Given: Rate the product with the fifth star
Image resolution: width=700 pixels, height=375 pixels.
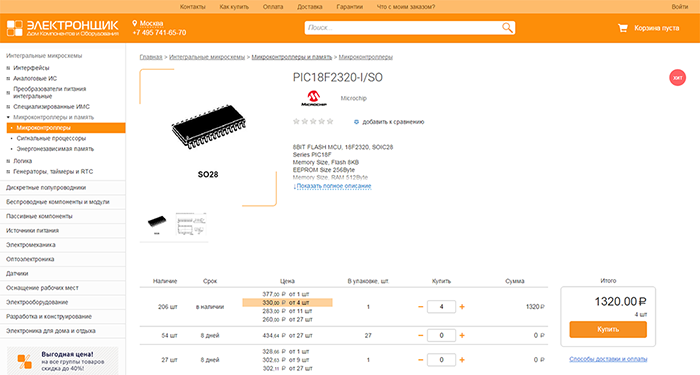Looking at the screenshot, I should click(330, 121).
